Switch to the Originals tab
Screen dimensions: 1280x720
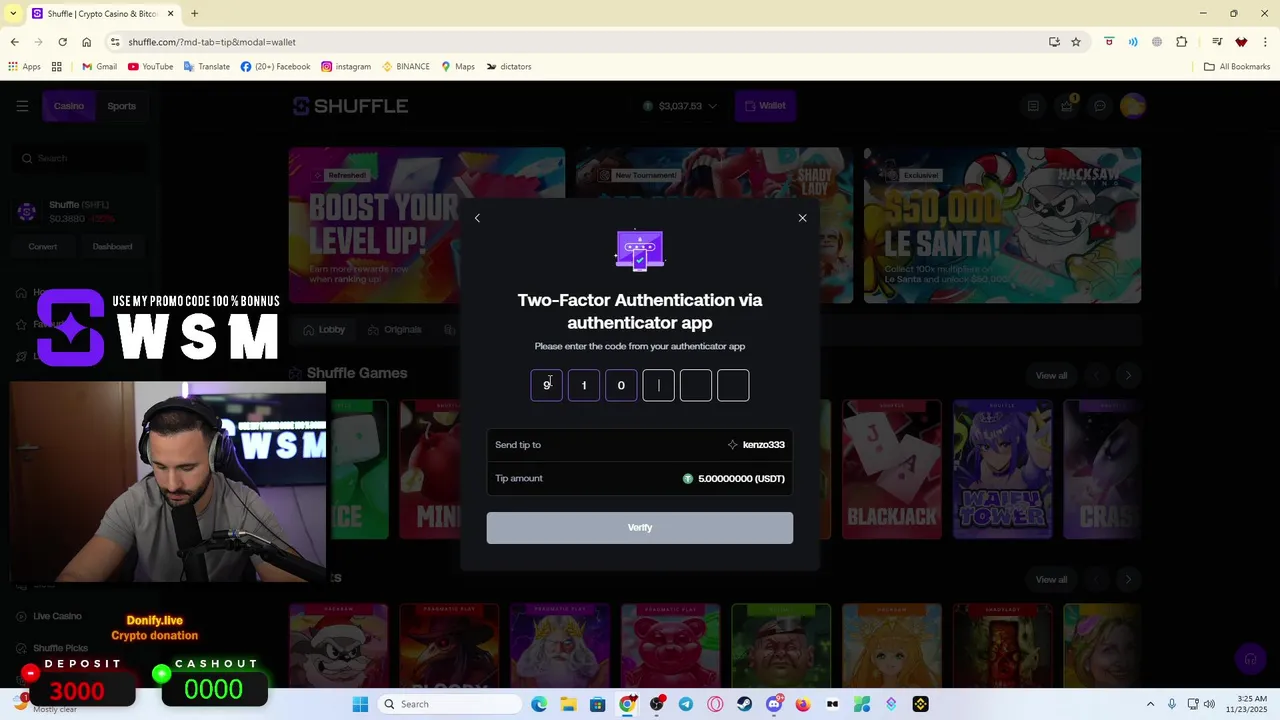[x=395, y=330]
